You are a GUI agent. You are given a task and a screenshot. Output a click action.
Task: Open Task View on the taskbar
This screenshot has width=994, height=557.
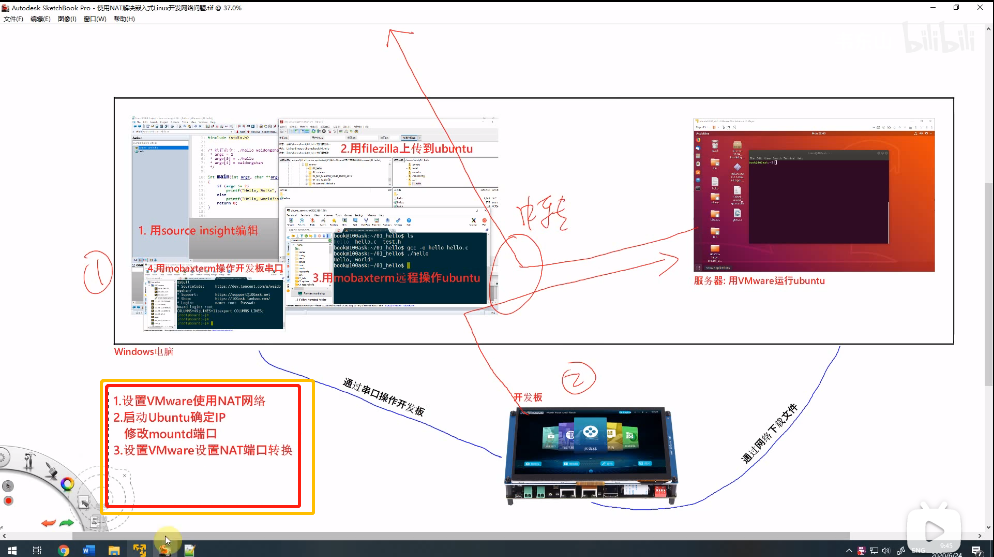click(x=37, y=550)
